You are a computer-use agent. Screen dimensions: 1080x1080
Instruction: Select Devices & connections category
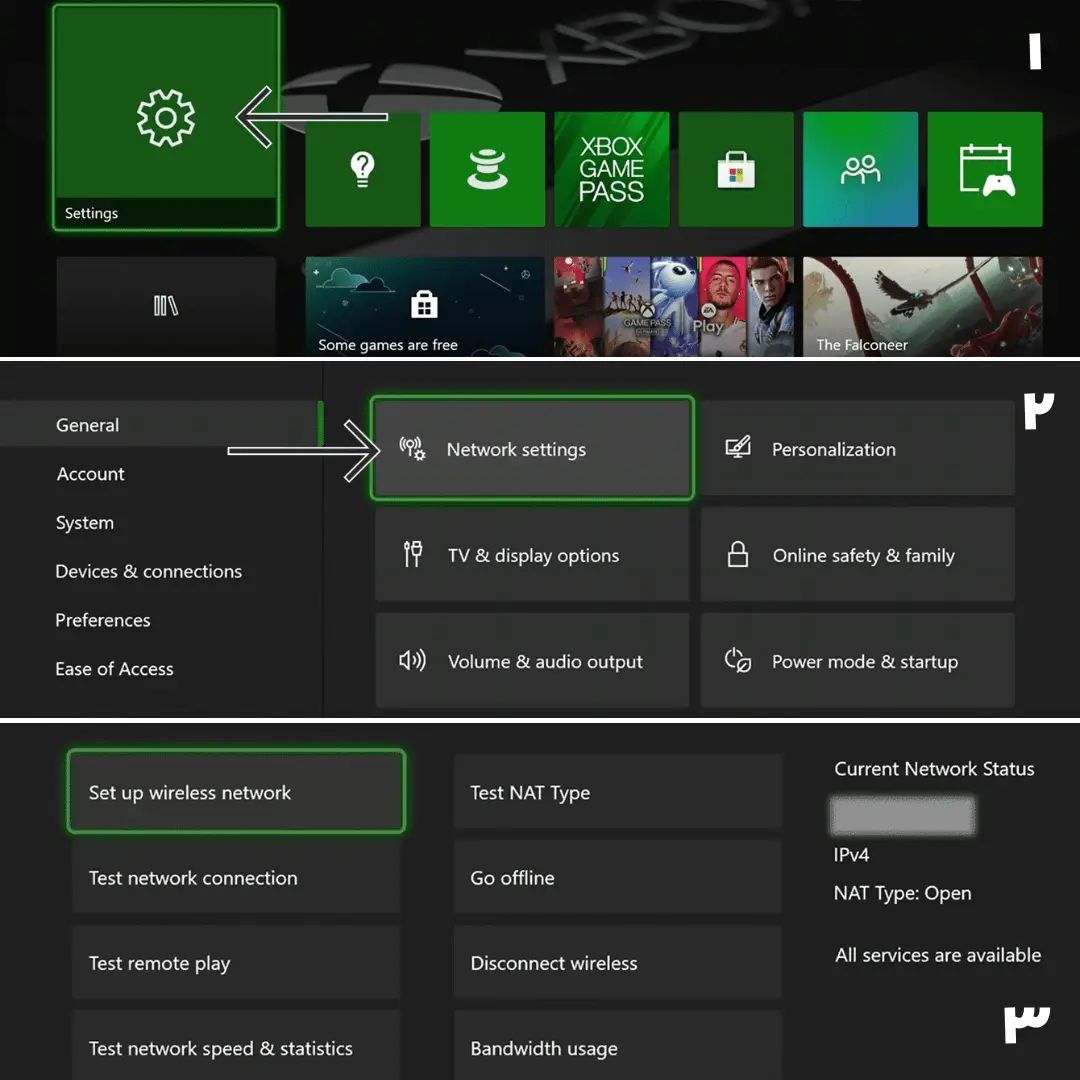(x=149, y=572)
